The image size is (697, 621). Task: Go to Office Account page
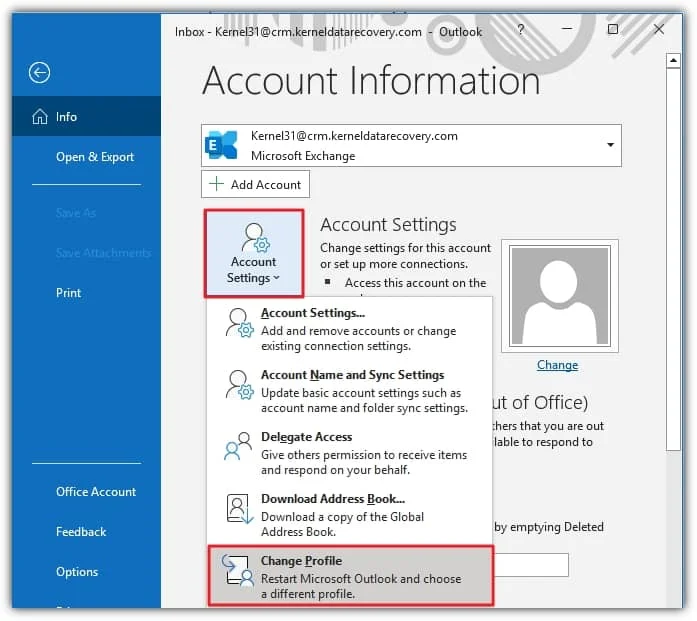(96, 492)
